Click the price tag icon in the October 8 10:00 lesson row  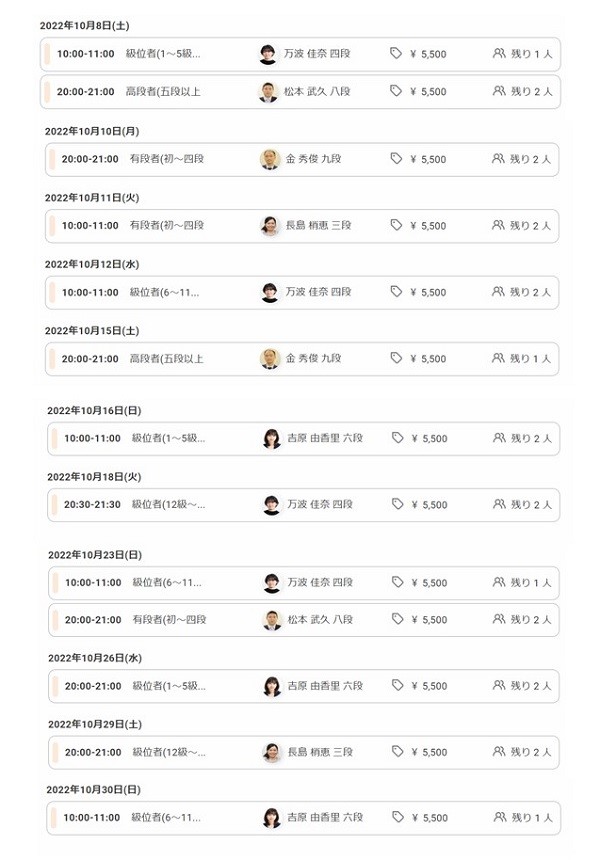click(396, 54)
